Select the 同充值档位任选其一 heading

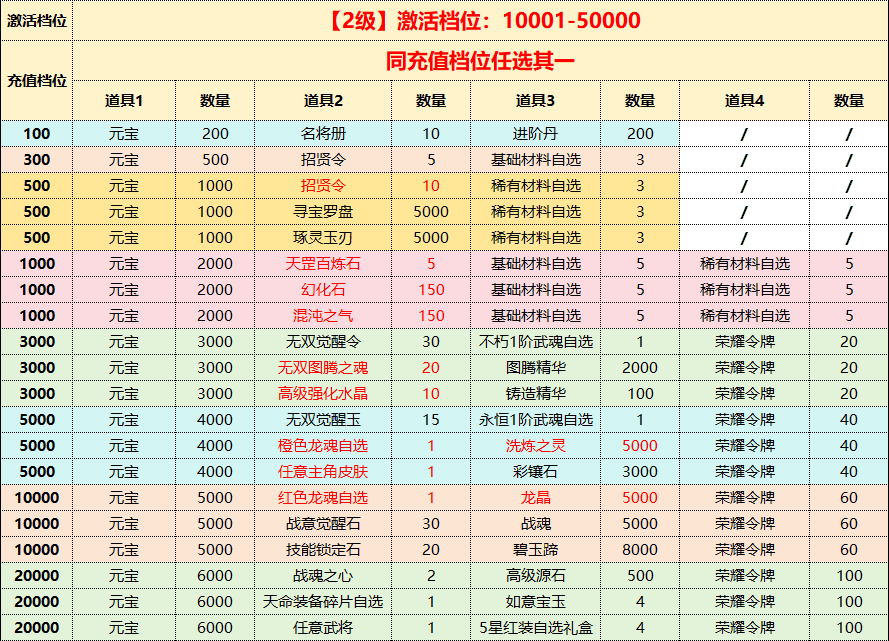tap(480, 61)
